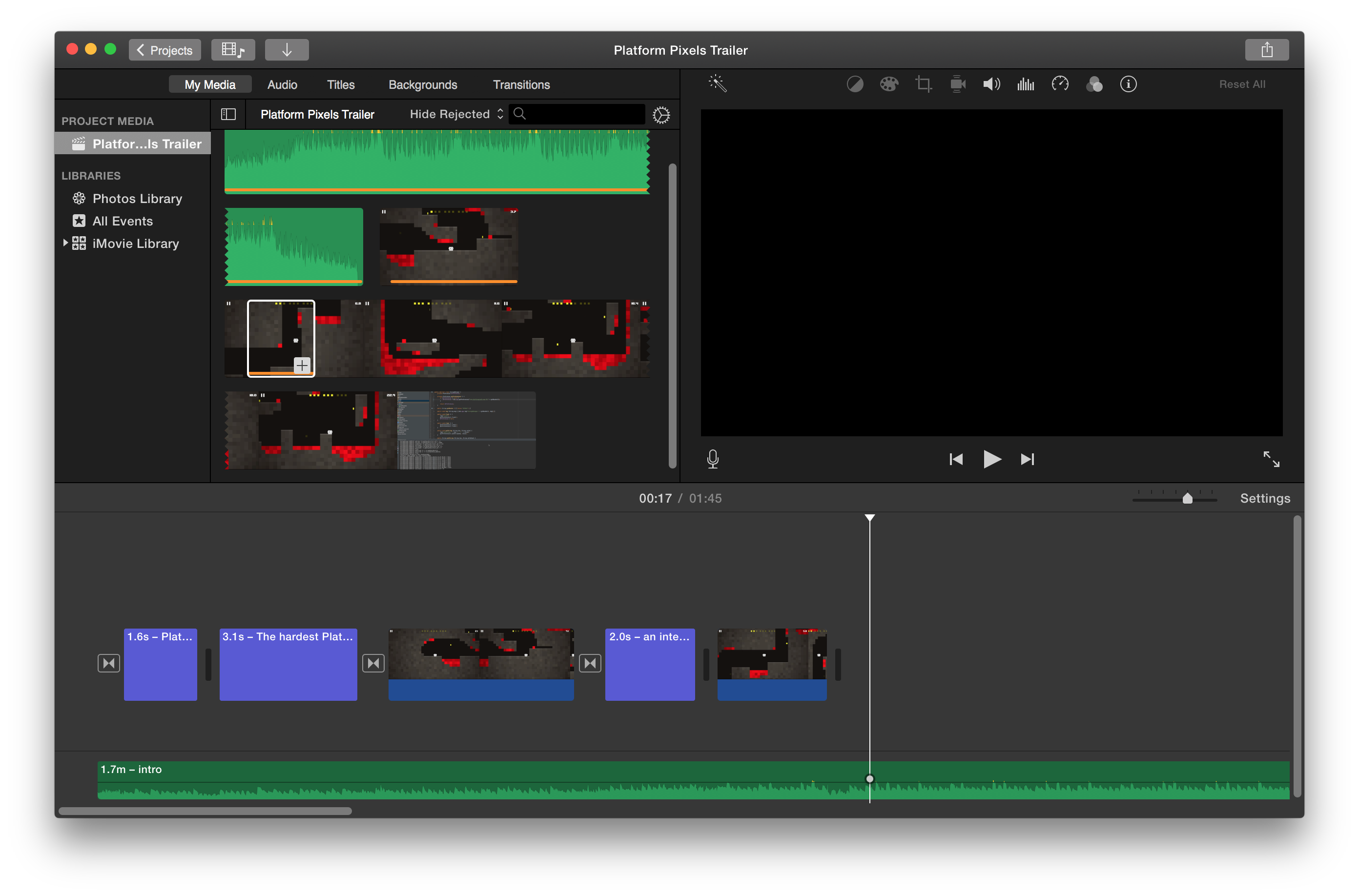Open browser settings gear icon

[x=661, y=115]
